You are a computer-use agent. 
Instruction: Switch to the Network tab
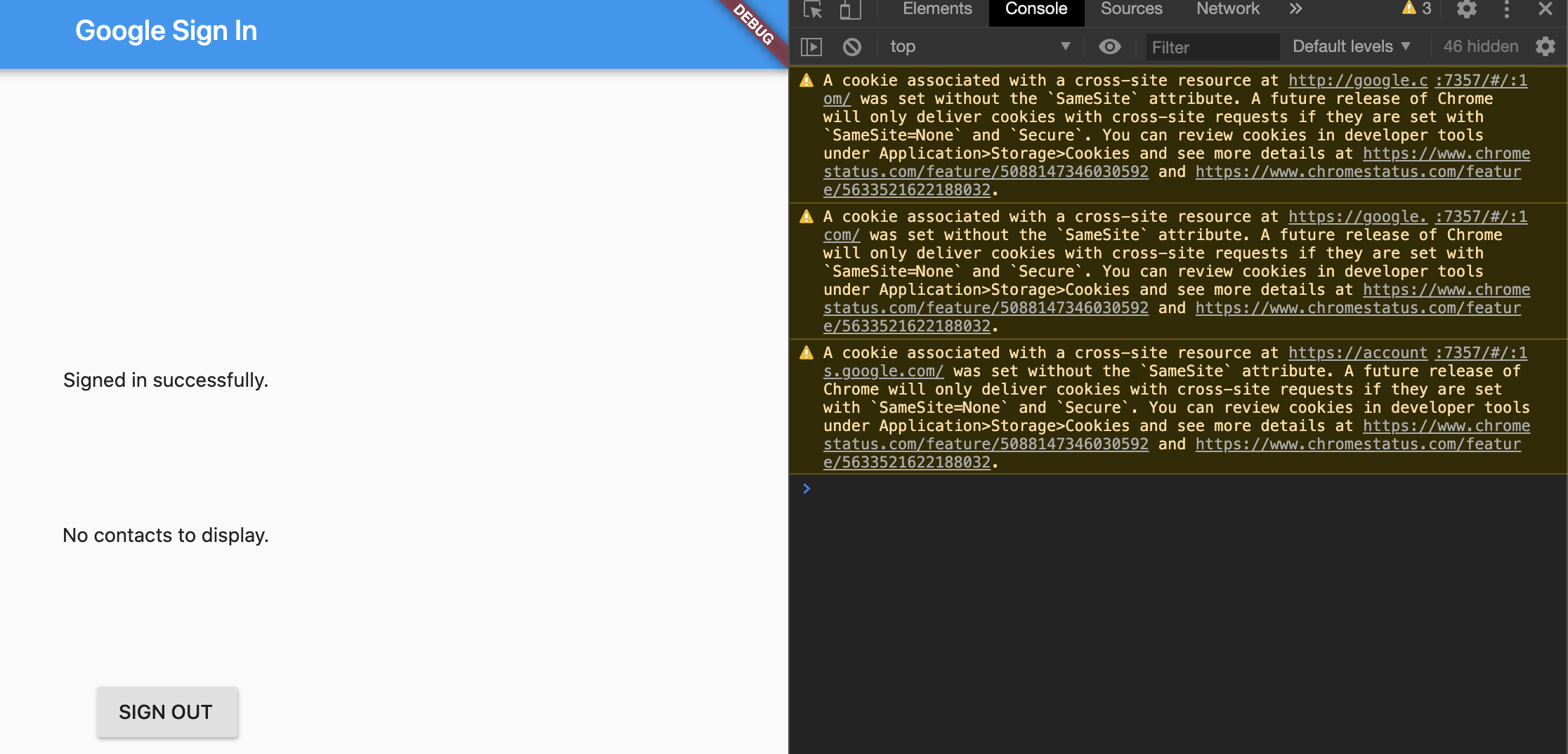(1227, 9)
